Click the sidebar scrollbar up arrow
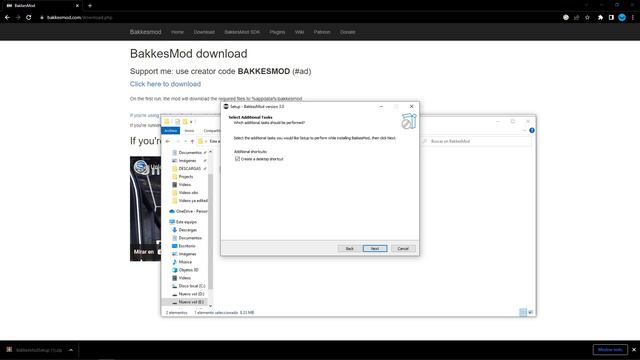Viewport: 640px width, 360px height. pos(211,152)
